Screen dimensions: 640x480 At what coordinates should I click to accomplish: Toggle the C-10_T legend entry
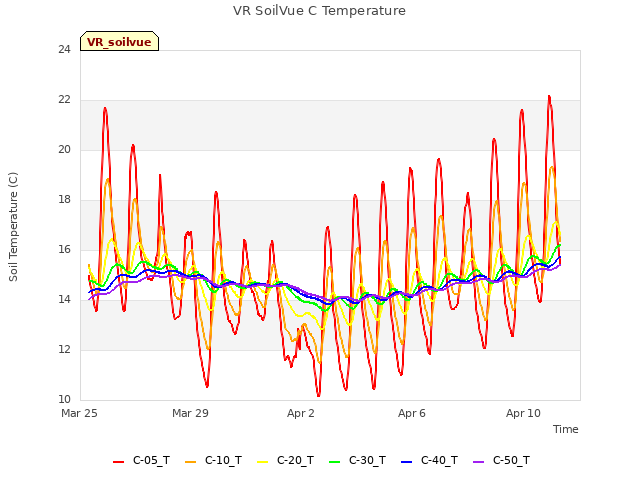point(213,461)
